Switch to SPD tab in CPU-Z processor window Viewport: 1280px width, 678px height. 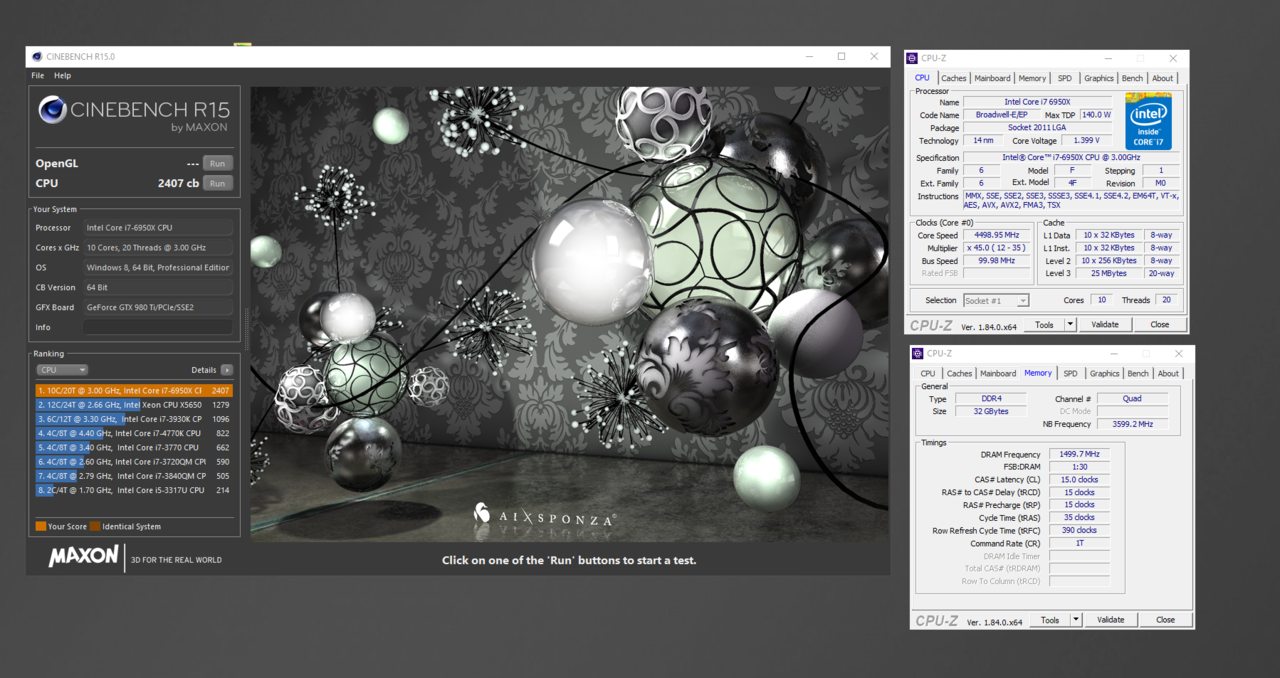[x=1065, y=78]
